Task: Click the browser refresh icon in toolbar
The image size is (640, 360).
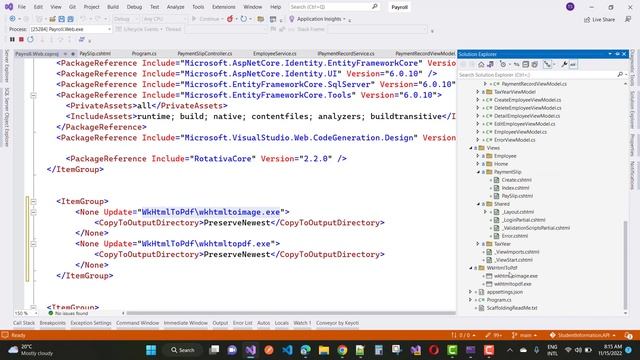Action: [244, 19]
